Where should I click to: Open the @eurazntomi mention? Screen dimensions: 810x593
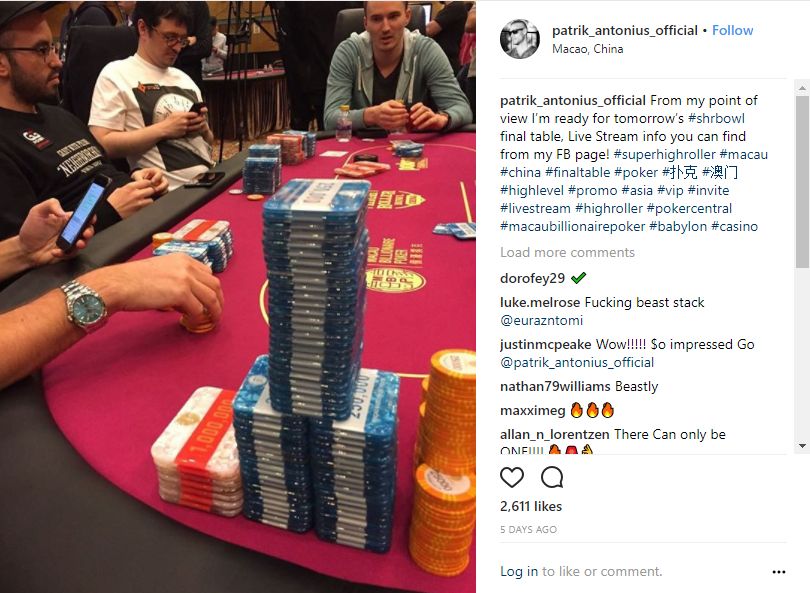pos(541,320)
